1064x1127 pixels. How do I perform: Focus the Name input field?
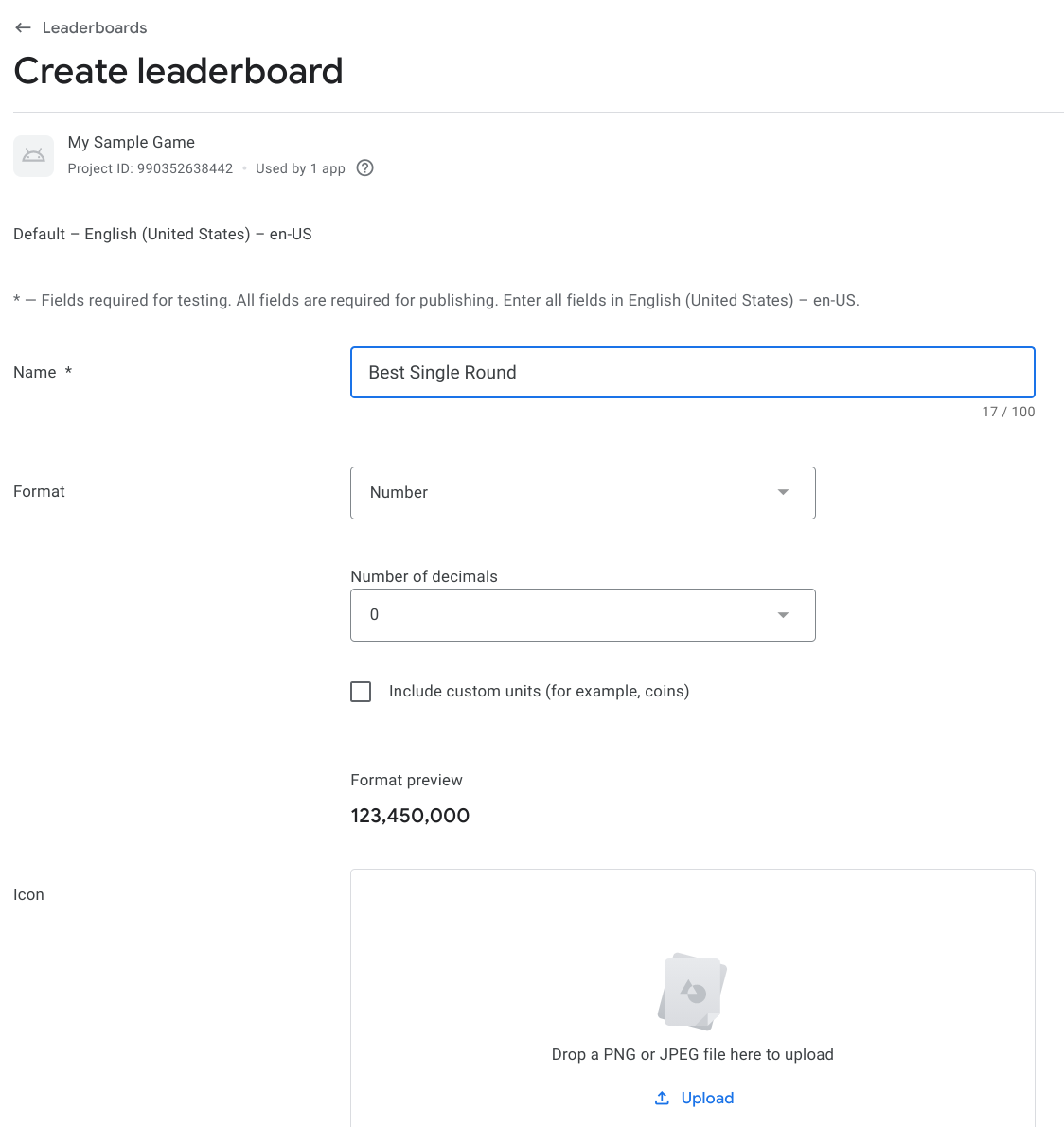pos(692,372)
